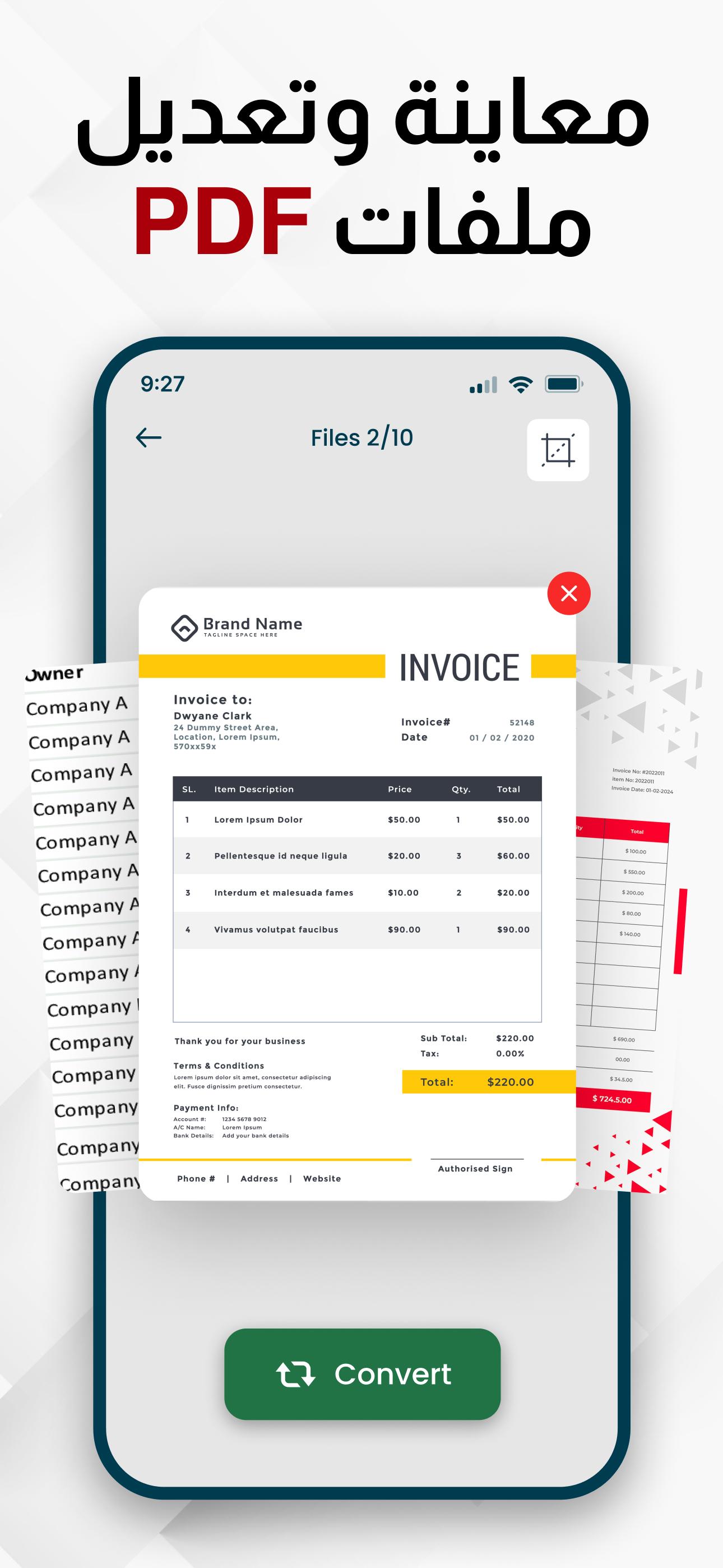Click the name Dwyane Clark

point(212,716)
